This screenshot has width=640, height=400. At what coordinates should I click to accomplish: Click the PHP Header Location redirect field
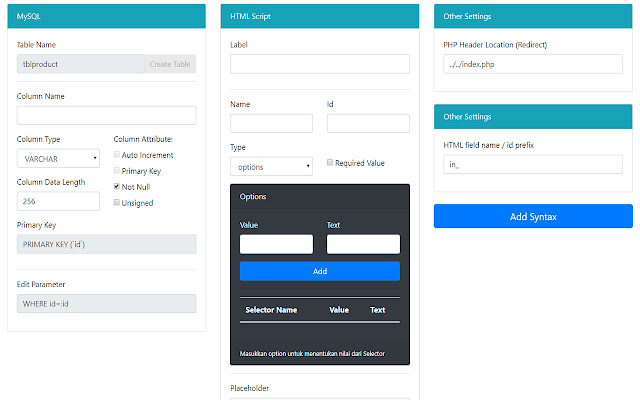[x=533, y=64]
